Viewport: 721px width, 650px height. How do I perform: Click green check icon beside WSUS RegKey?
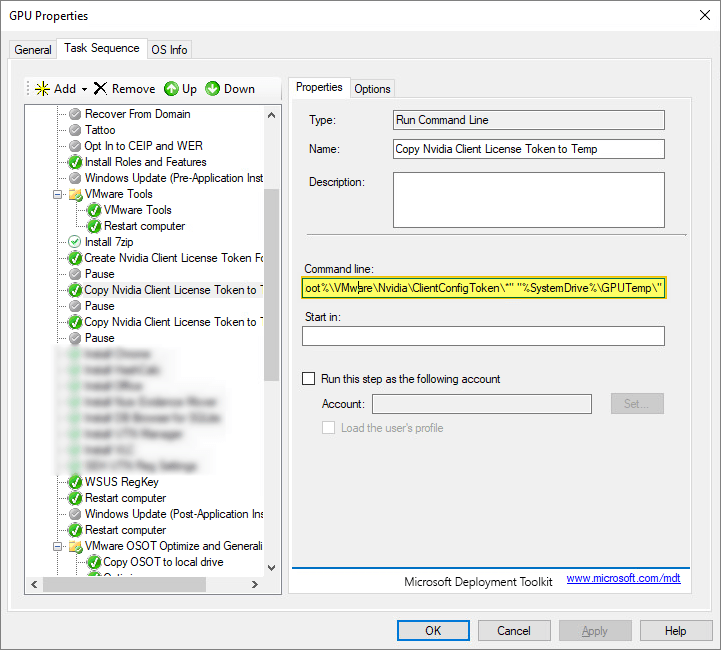(x=75, y=482)
